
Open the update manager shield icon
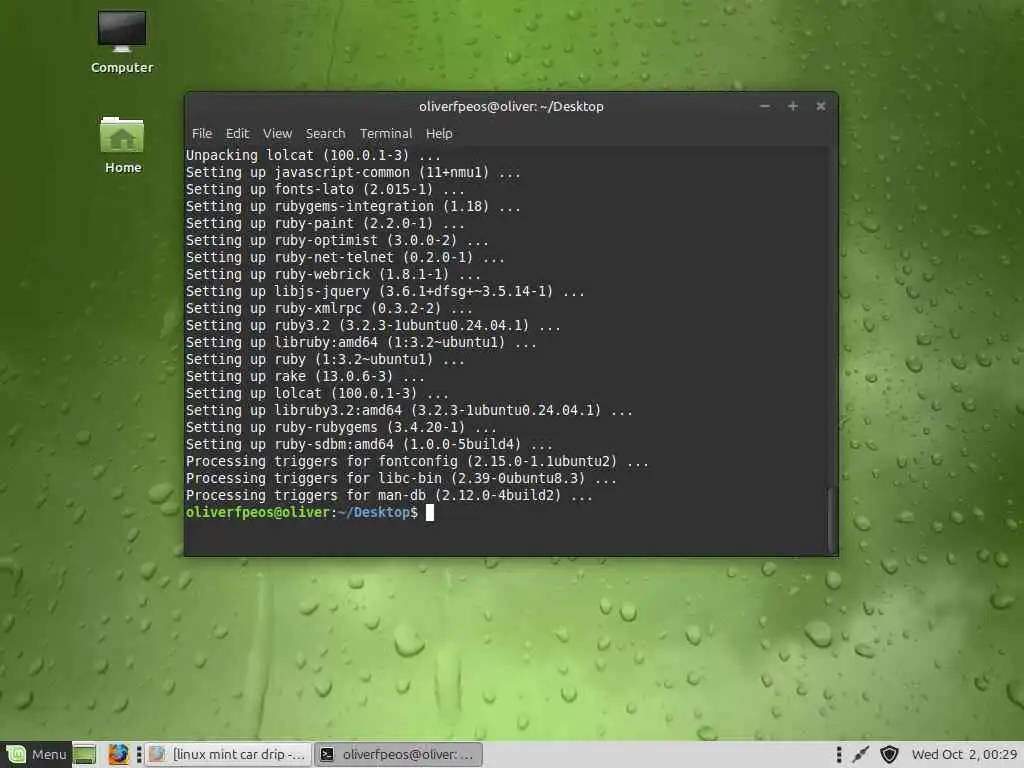889,754
